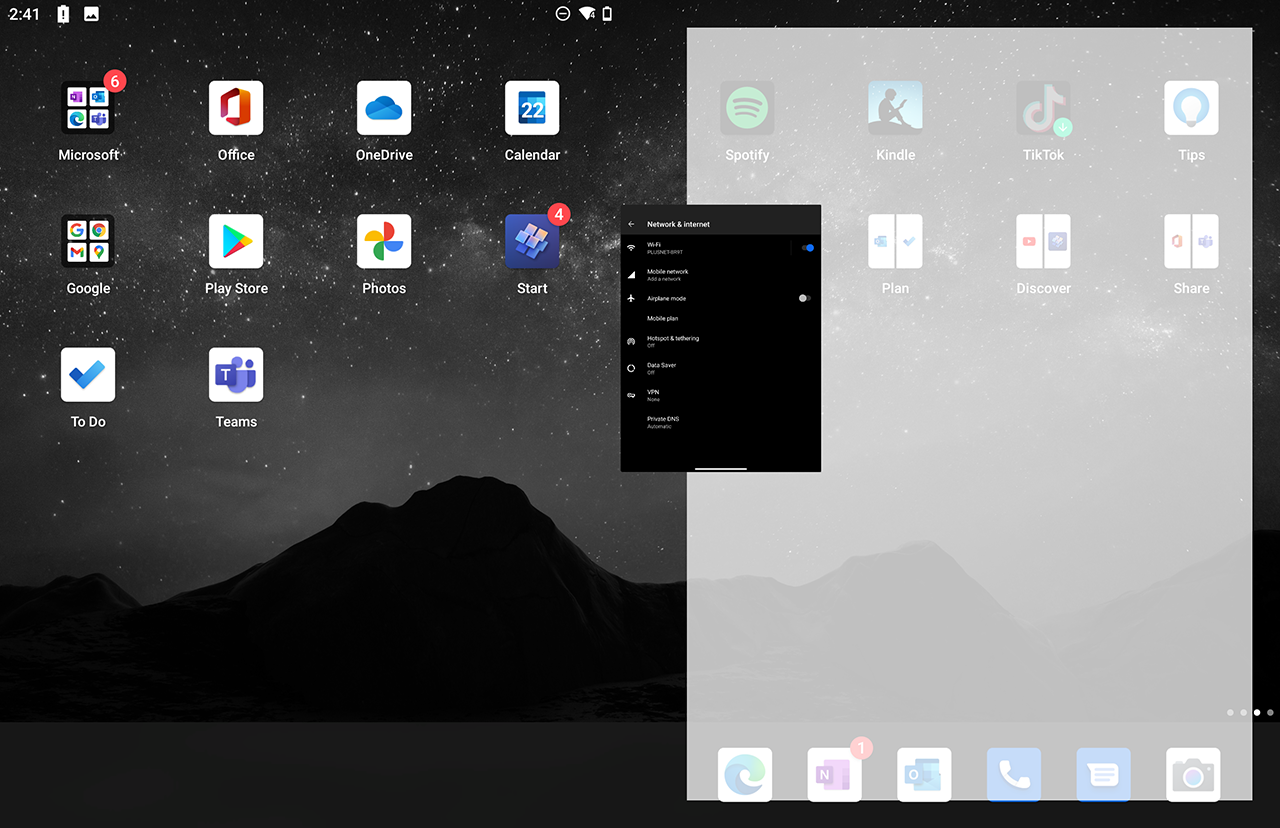Launch Spotify on the right screen
This screenshot has height=828, width=1280.
click(x=747, y=108)
